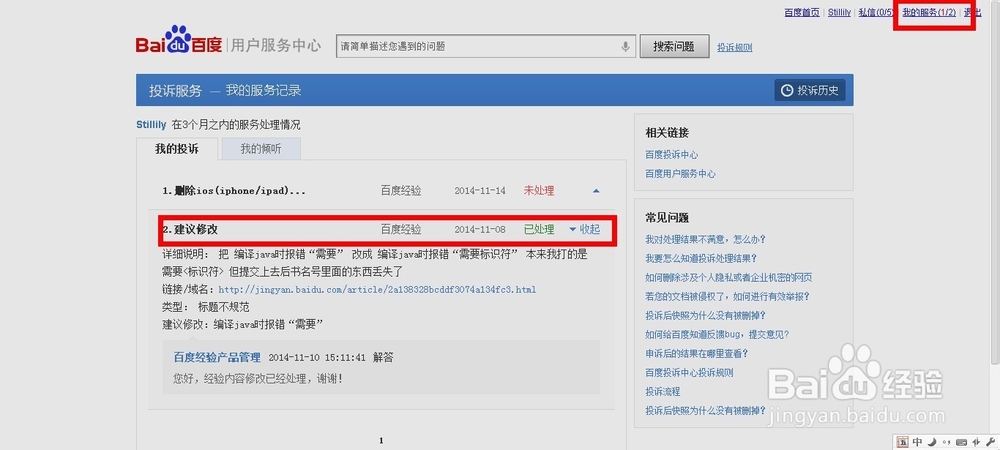Click 未处理 status text
Image resolution: width=1000 pixels, height=450 pixels.
tap(538, 191)
